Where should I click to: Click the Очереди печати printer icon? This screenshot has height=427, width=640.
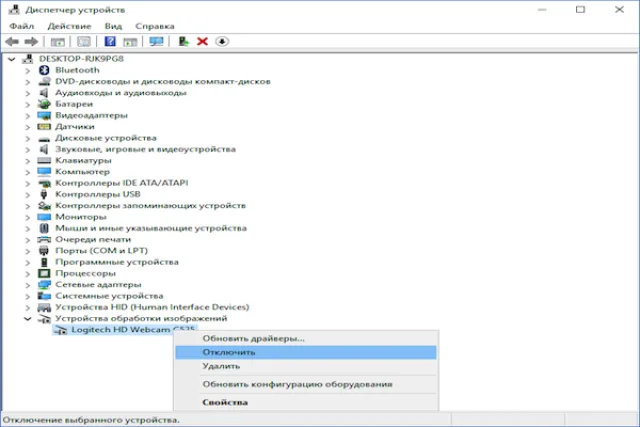point(44,240)
